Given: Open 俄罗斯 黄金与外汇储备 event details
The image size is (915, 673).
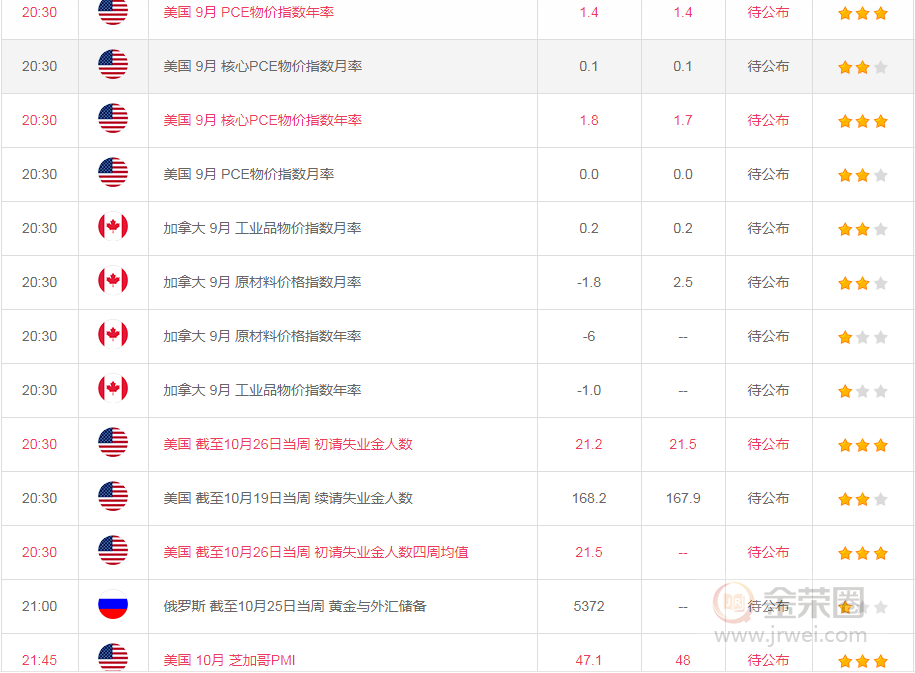Looking at the screenshot, I should (294, 606).
